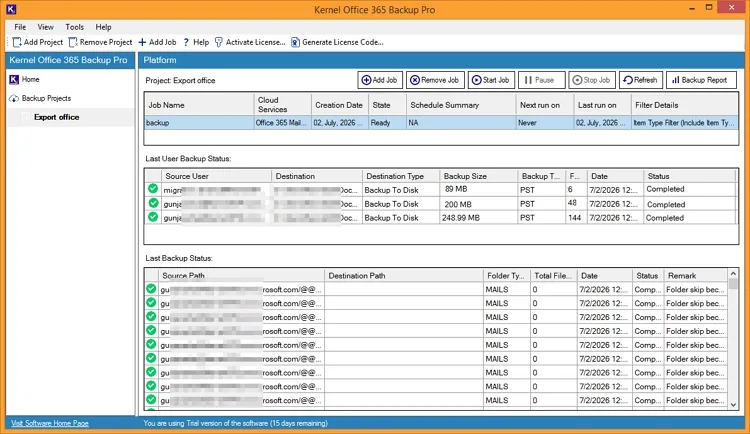The width and height of the screenshot is (750, 434).
Task: Click the scroll up arrow in Last Backup Status
Action: 733,274
